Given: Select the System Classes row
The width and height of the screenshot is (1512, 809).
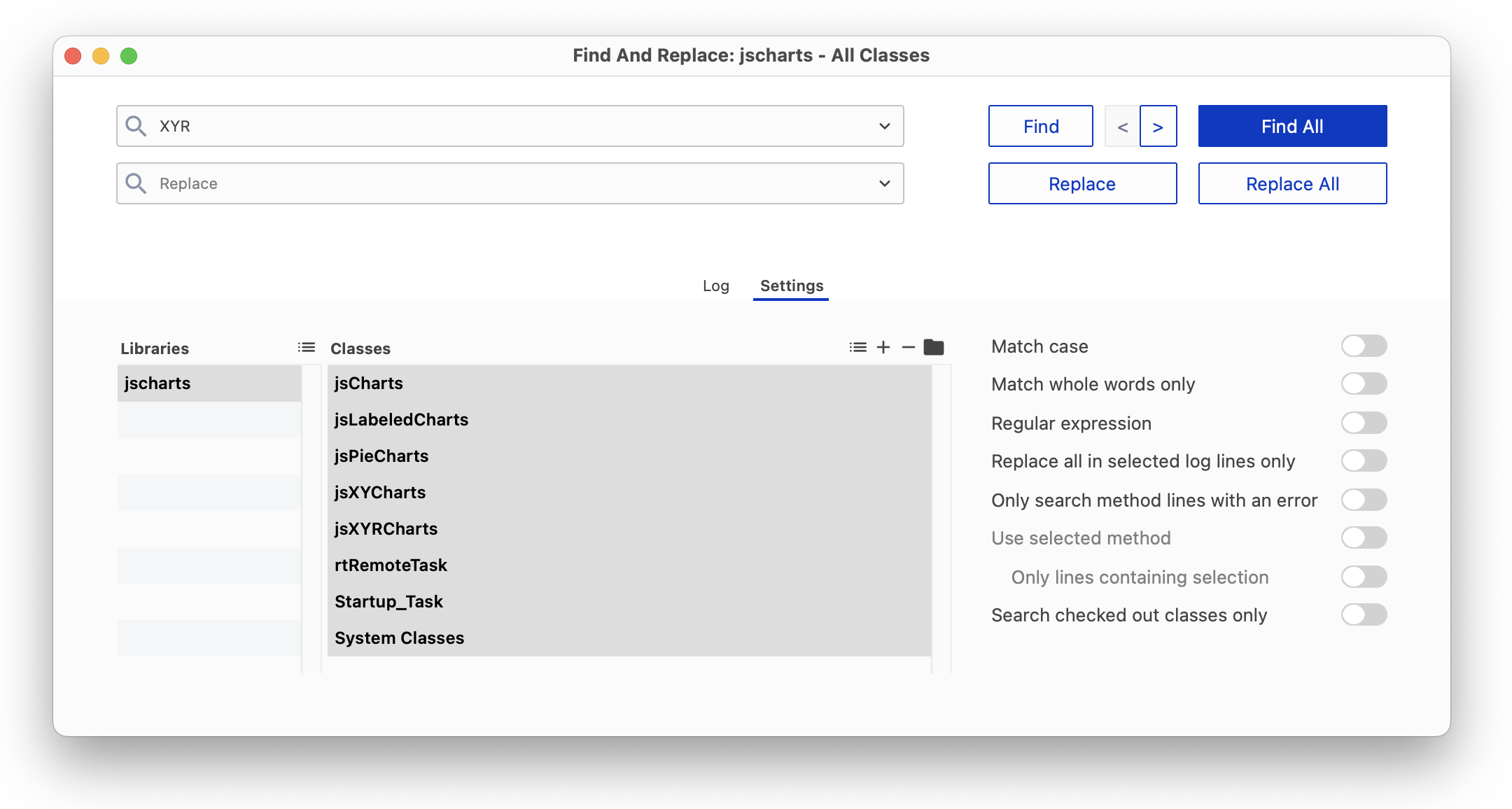Looking at the screenshot, I should click(629, 638).
